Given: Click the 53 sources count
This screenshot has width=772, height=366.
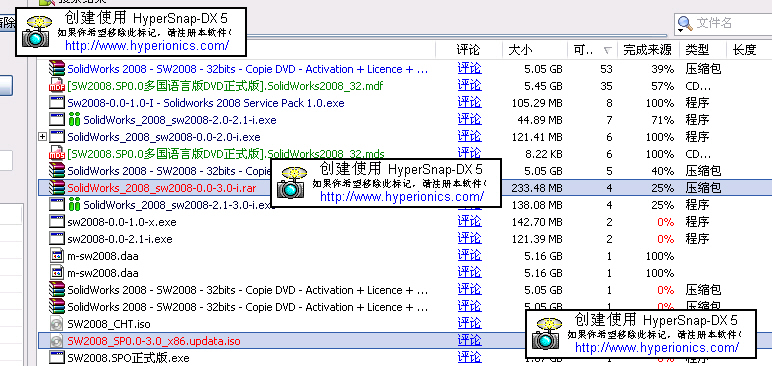Looking at the screenshot, I should point(607,69).
